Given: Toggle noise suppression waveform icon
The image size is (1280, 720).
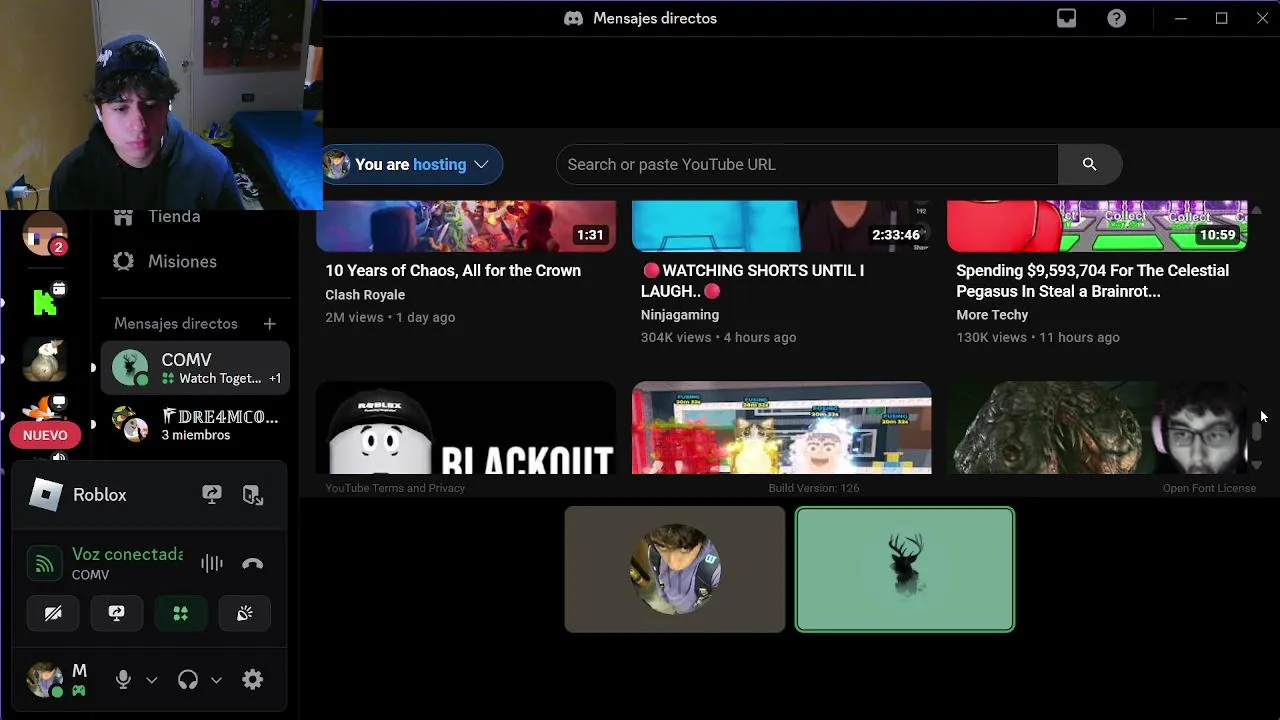Looking at the screenshot, I should pos(211,564).
